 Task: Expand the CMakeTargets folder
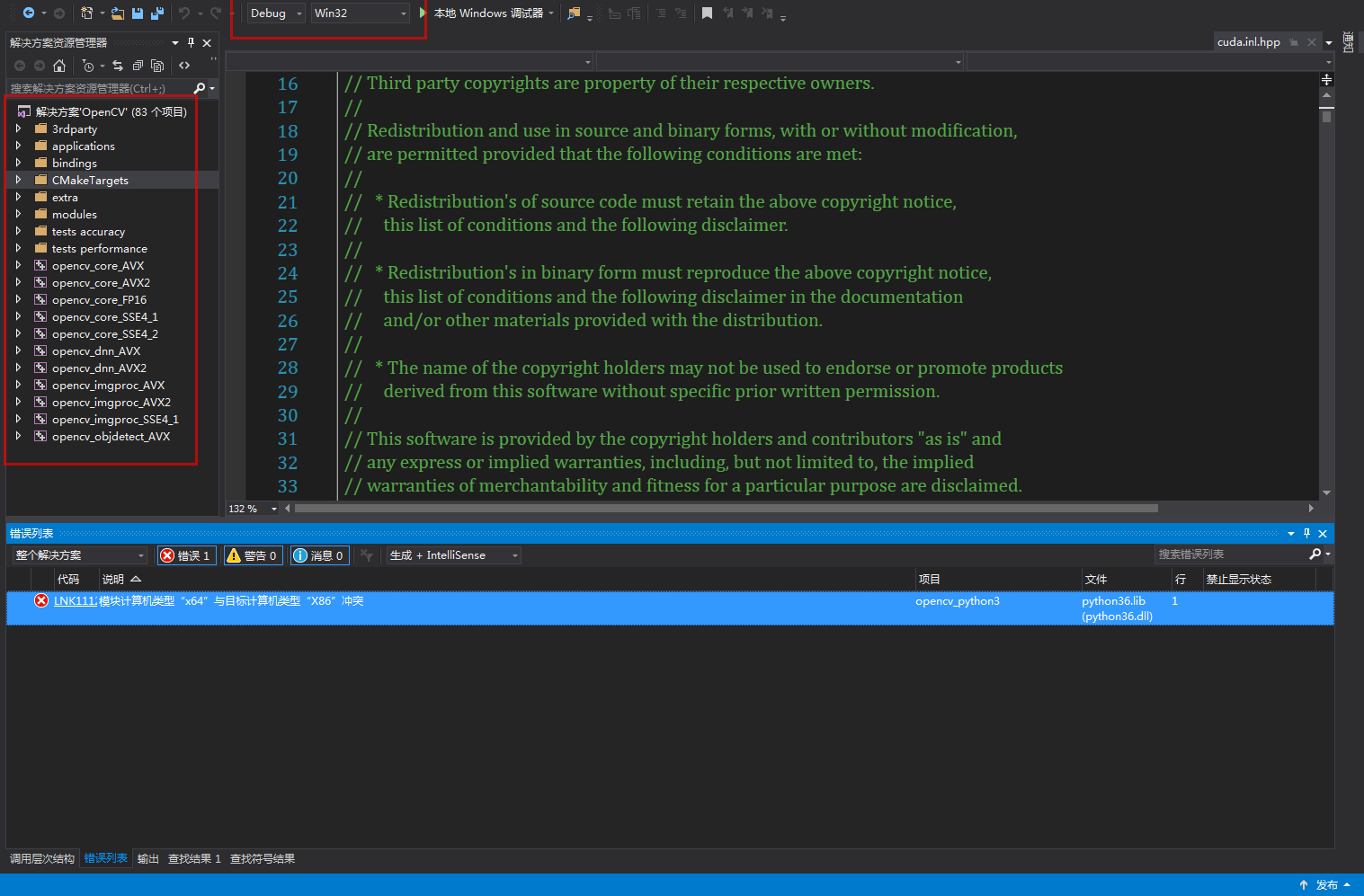(x=18, y=180)
